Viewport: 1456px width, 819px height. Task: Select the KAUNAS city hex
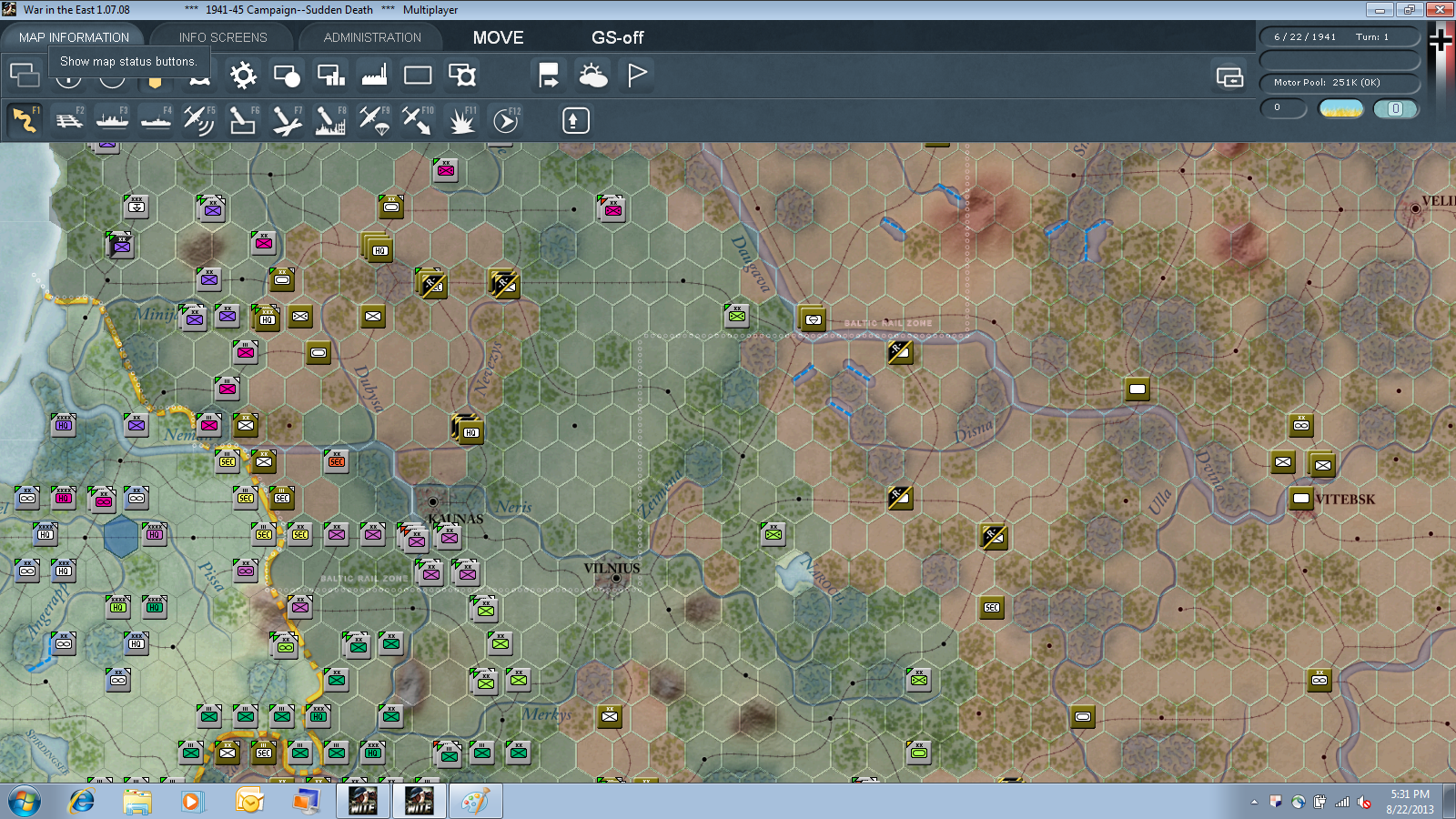tap(433, 501)
